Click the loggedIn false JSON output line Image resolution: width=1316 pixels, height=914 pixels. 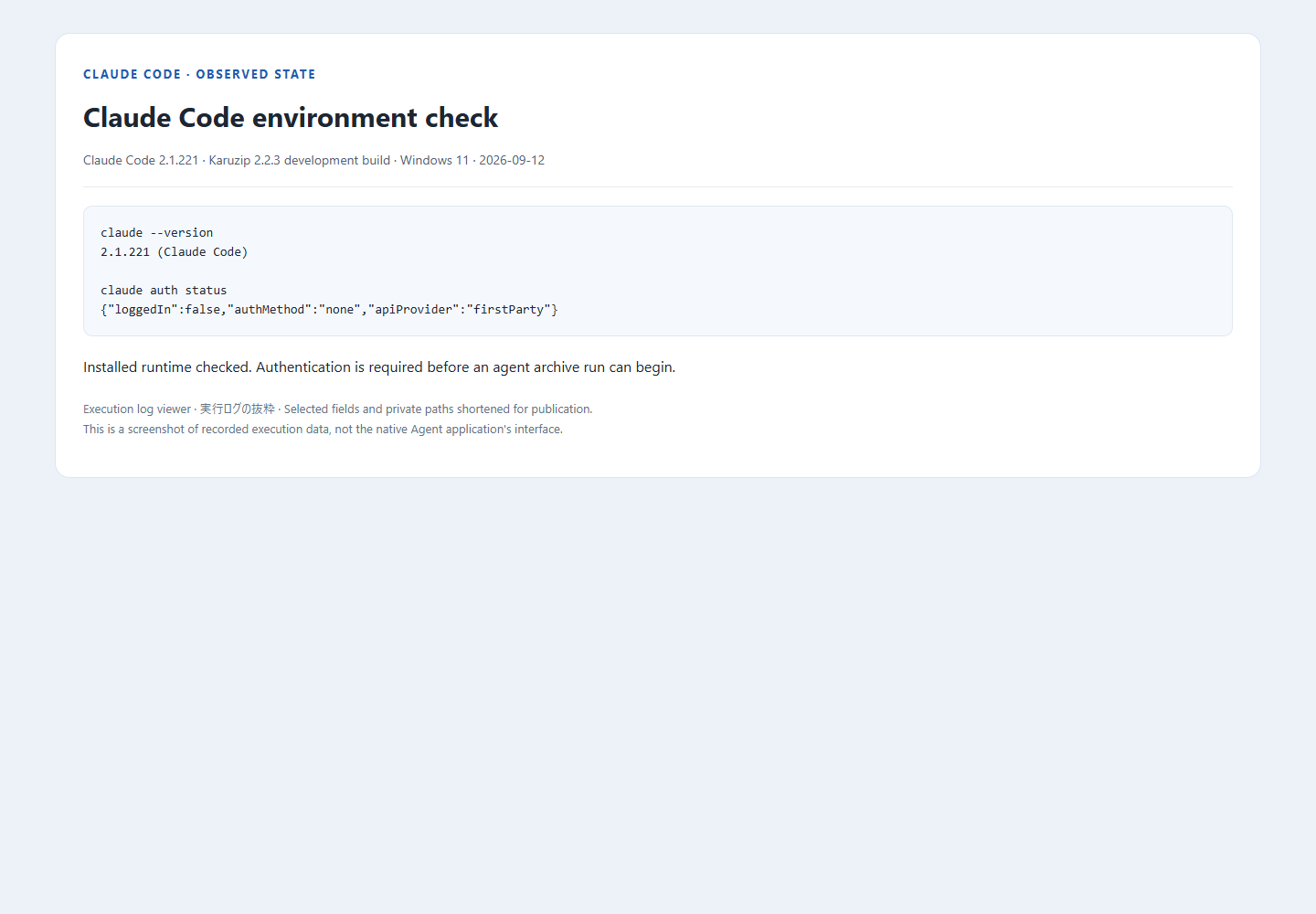(x=329, y=310)
